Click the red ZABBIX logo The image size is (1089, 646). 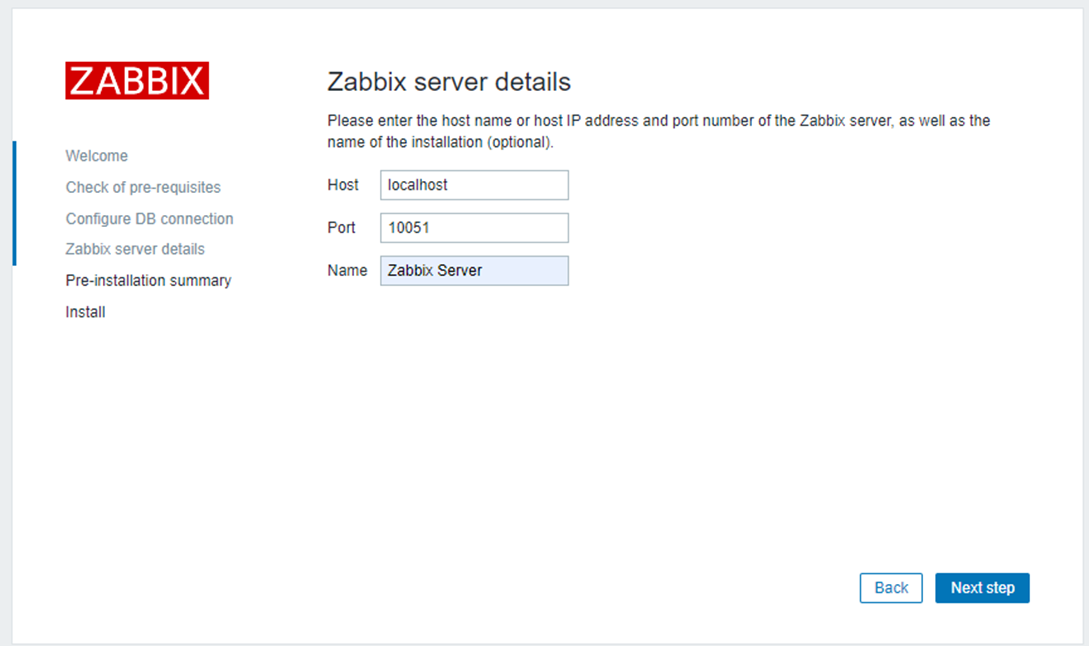[x=137, y=81]
